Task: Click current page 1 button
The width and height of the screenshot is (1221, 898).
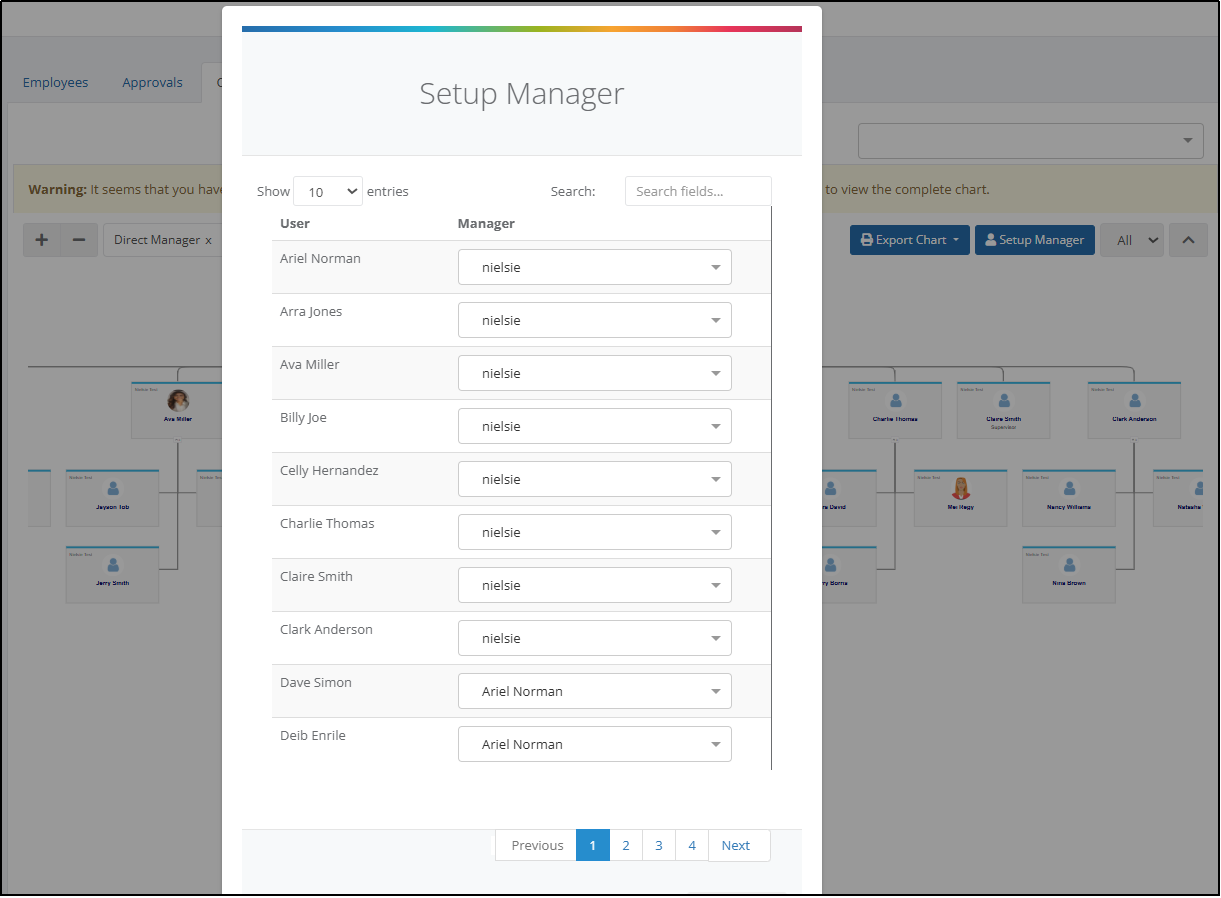Action: [593, 845]
